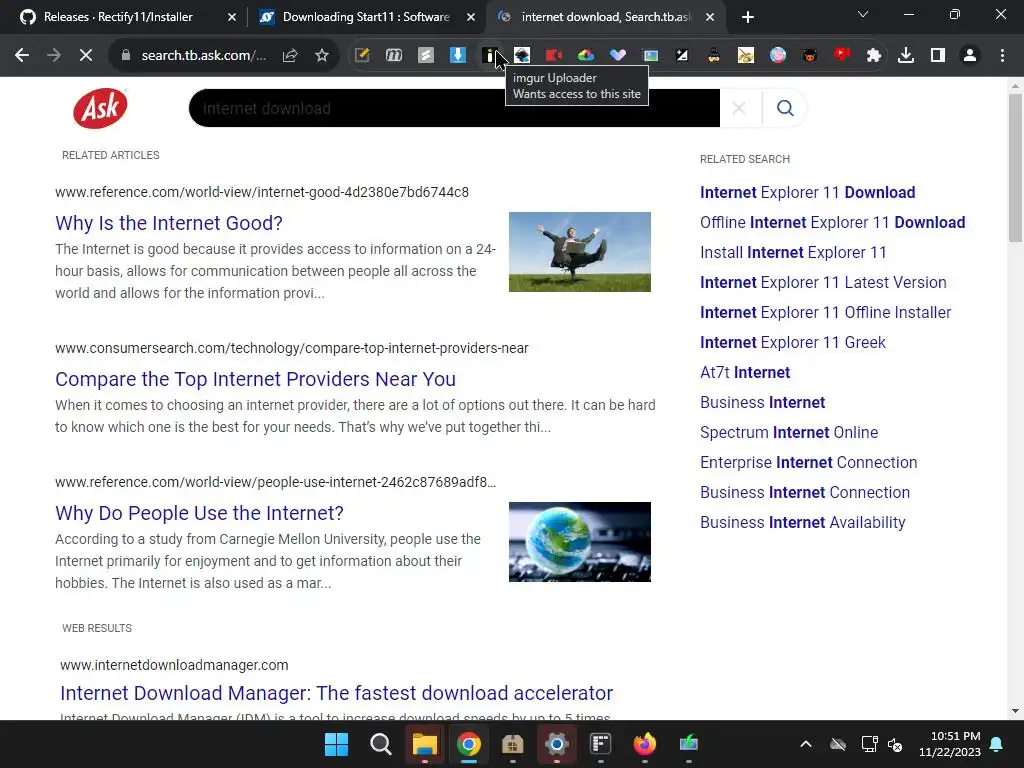Search 'Internet Explorer 11 Offline Installer'
This screenshot has width=1024, height=768.
825,313
